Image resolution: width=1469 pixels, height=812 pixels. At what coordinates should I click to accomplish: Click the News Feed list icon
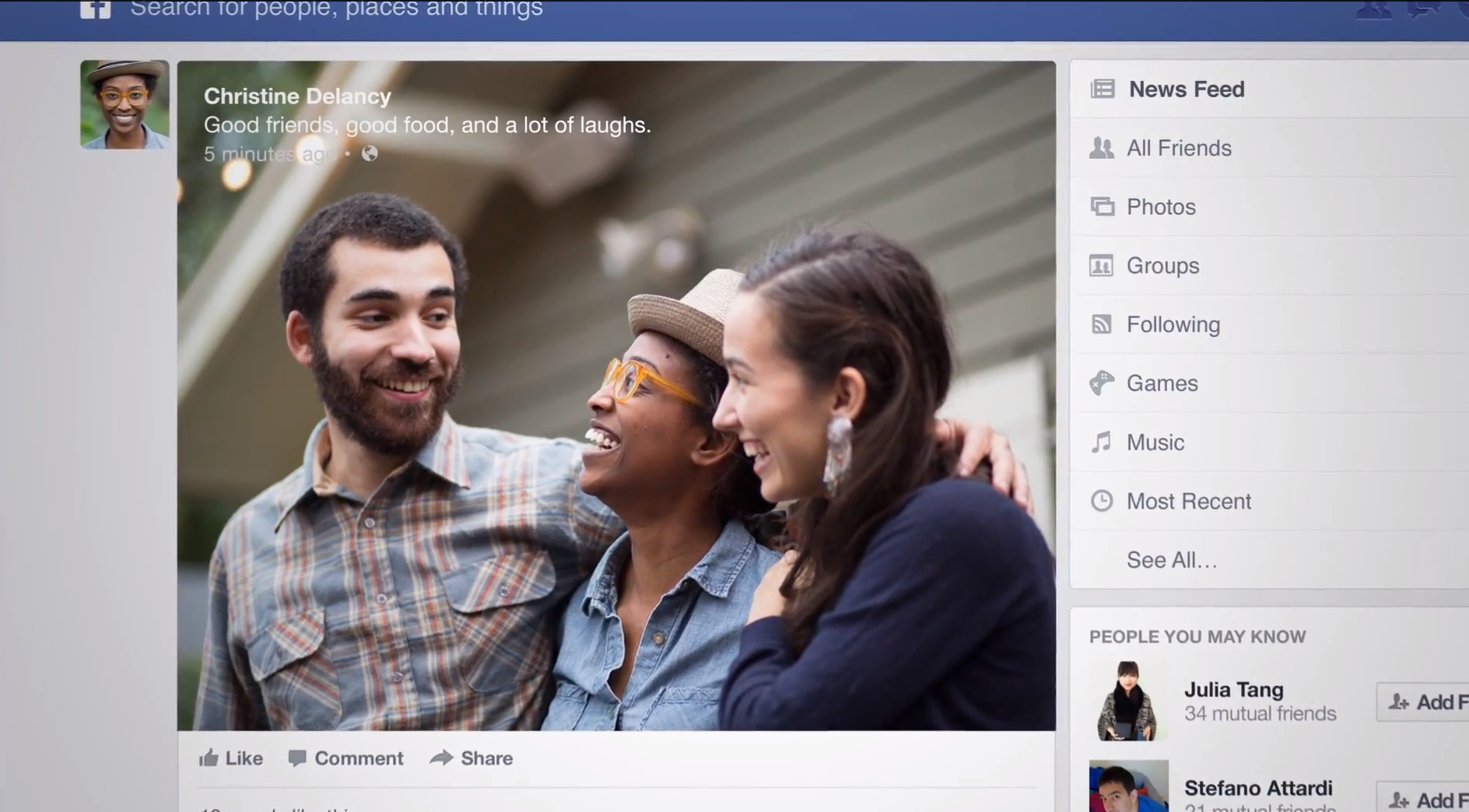click(1103, 89)
